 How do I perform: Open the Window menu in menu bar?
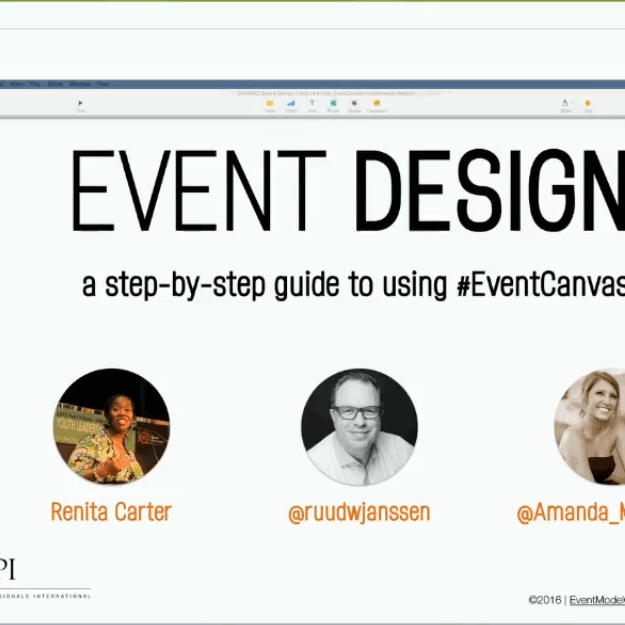80,84
